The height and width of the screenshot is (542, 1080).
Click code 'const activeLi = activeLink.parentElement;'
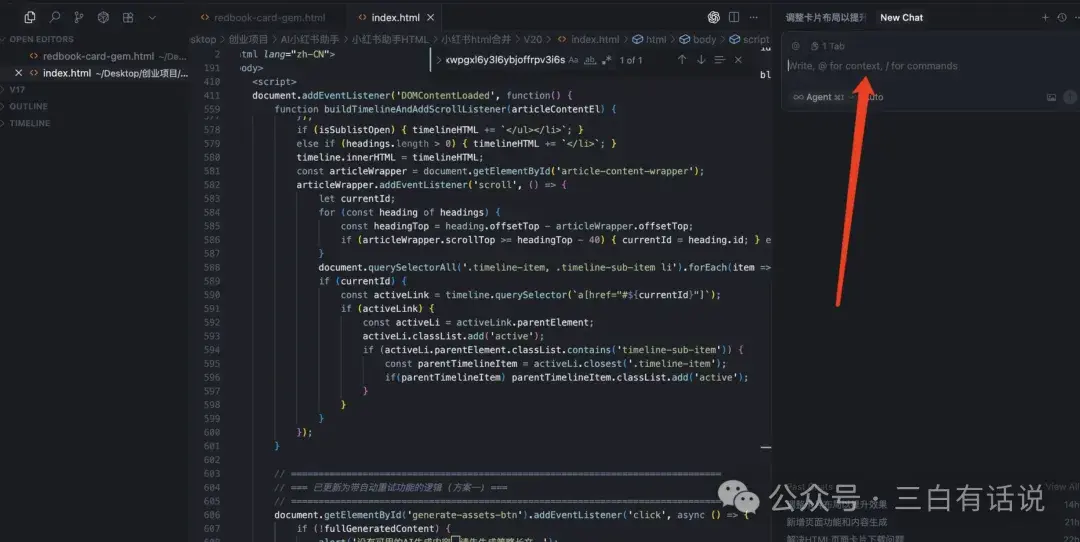click(478, 323)
